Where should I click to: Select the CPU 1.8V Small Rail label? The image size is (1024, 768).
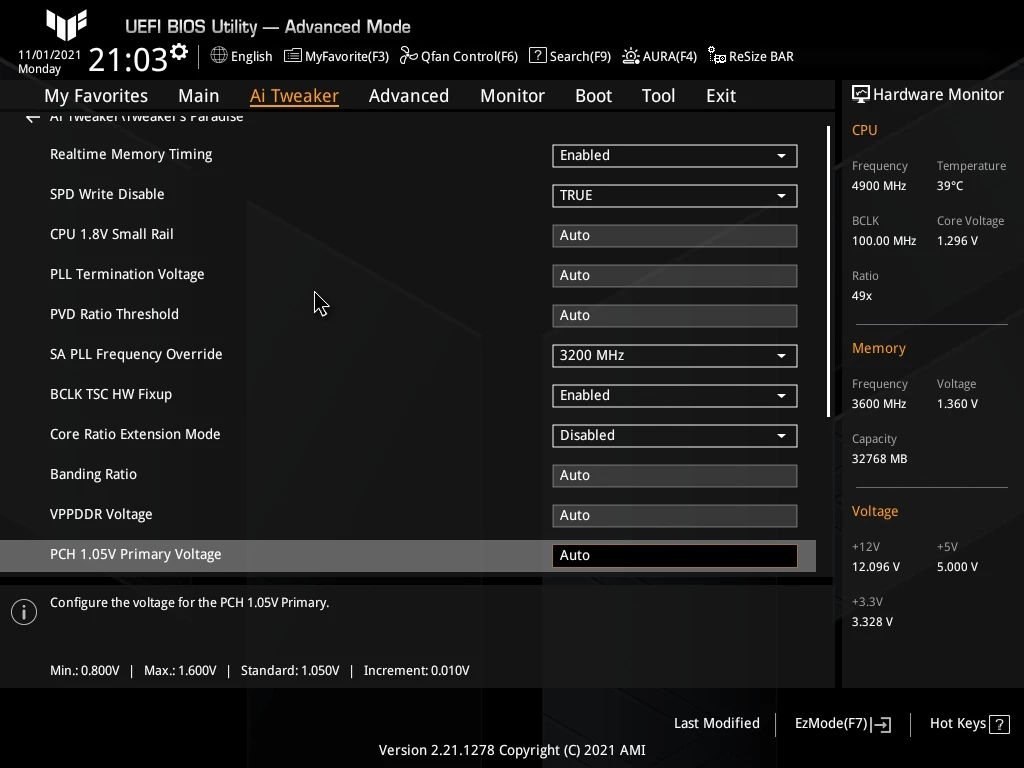112,234
